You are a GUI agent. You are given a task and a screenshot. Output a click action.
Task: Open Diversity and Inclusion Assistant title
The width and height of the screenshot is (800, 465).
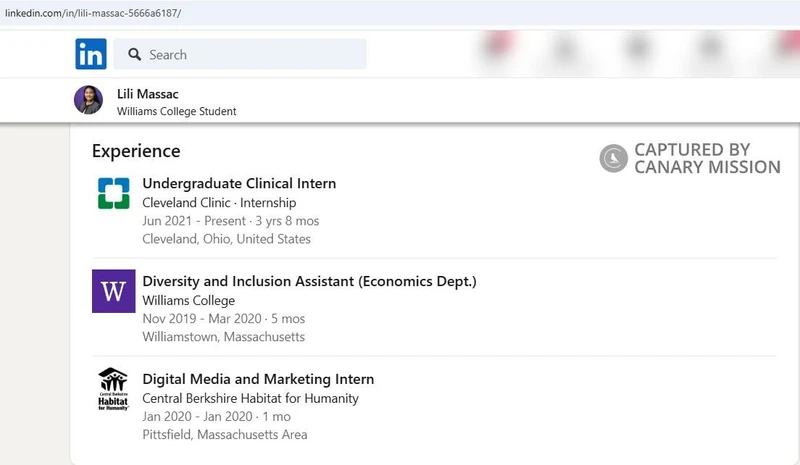point(309,281)
